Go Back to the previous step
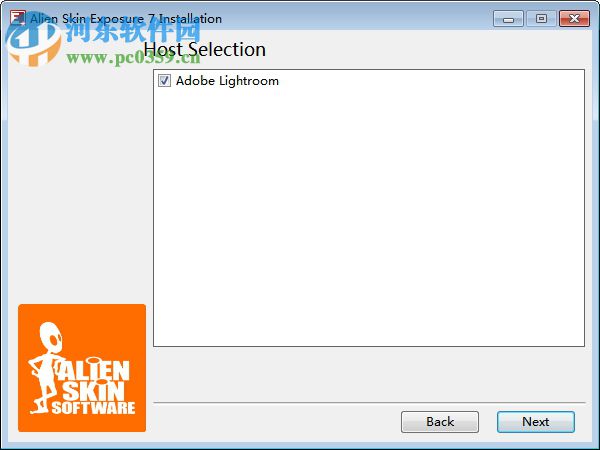 [x=440, y=422]
